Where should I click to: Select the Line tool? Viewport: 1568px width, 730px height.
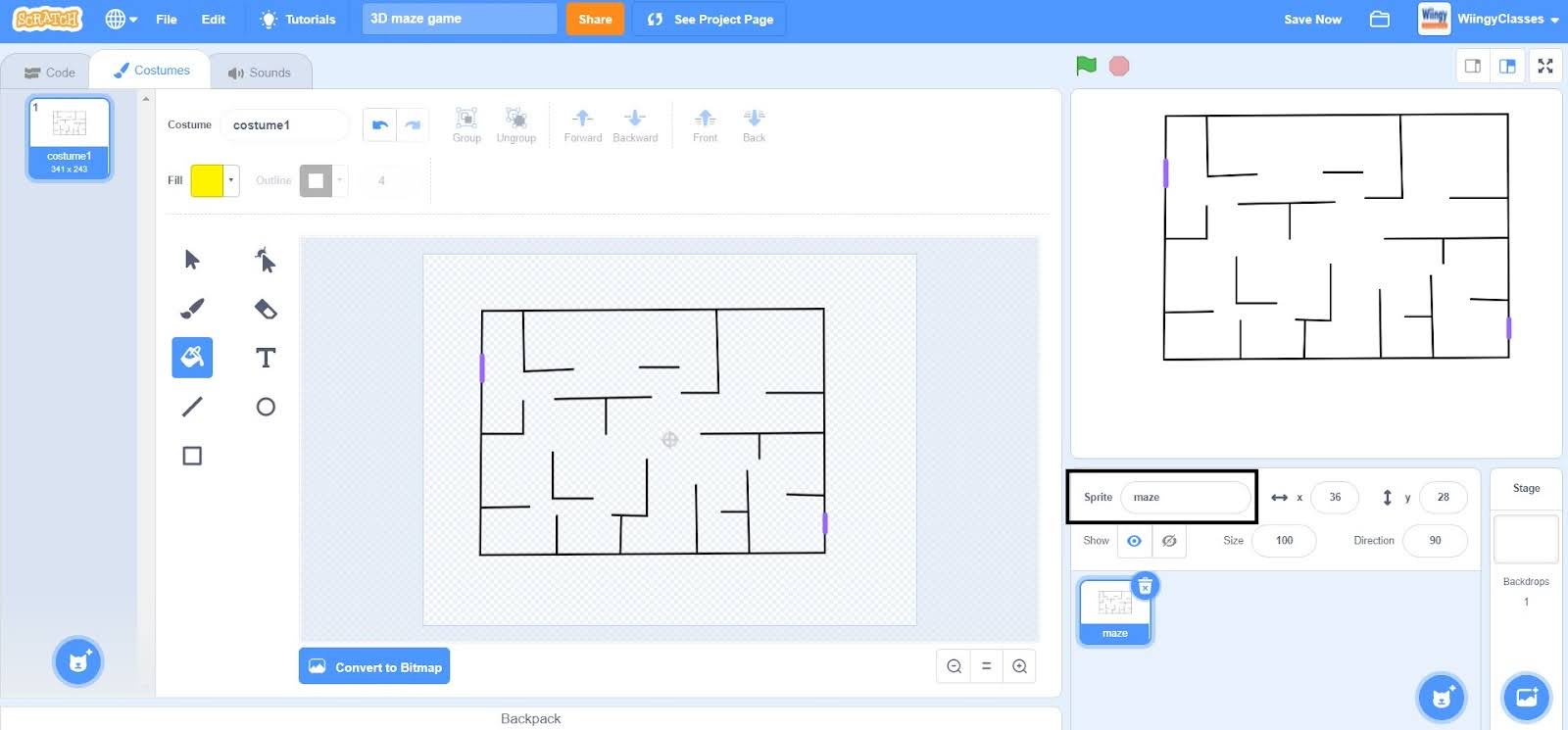(x=192, y=407)
